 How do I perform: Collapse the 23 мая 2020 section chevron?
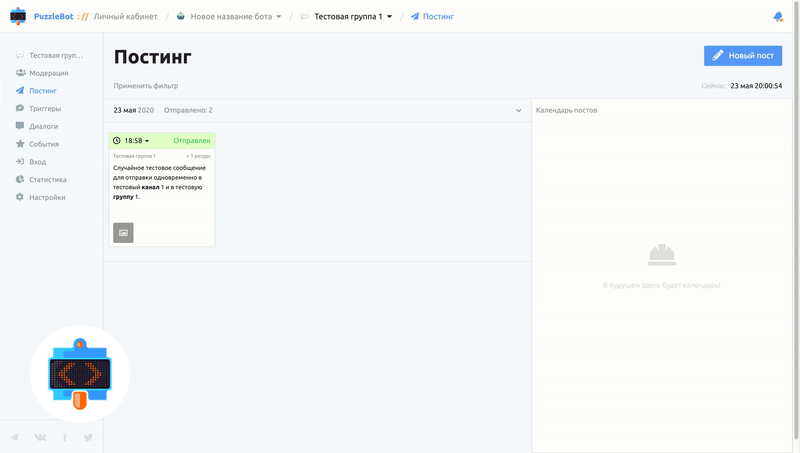click(518, 110)
